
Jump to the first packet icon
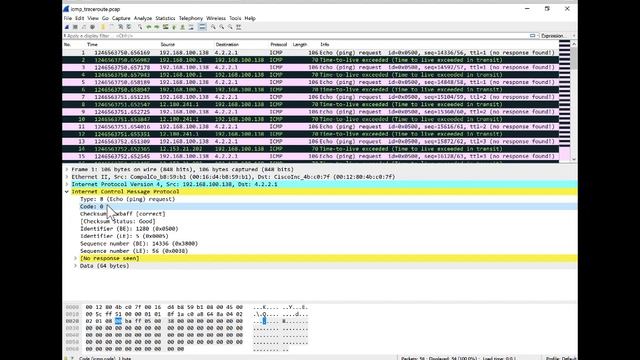pos(174,27)
